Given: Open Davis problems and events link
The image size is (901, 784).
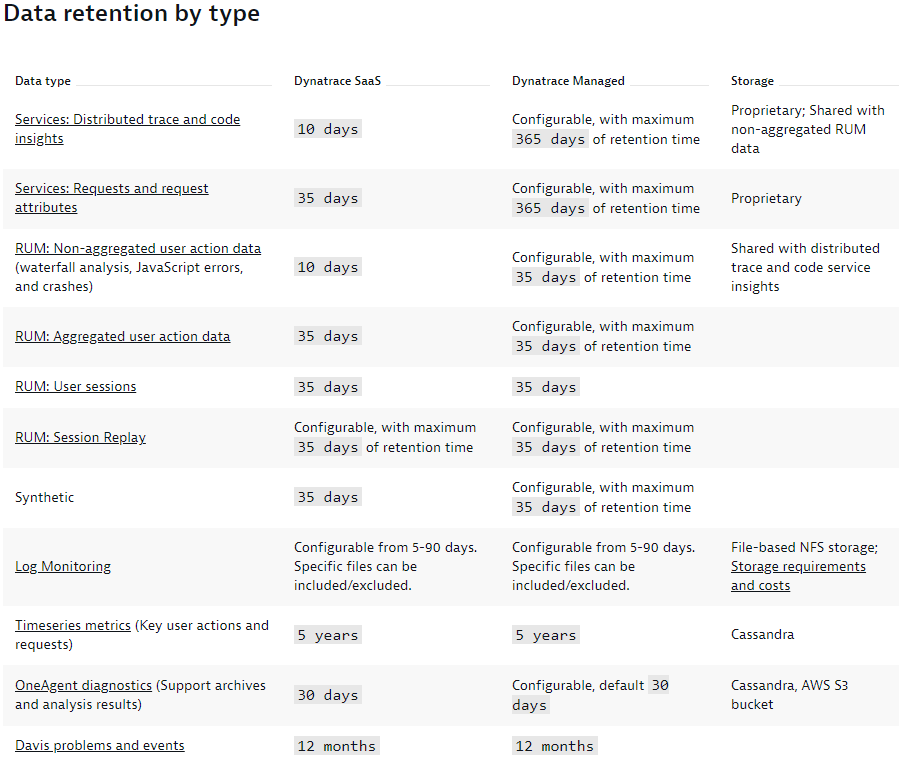Looking at the screenshot, I should coord(99,746).
